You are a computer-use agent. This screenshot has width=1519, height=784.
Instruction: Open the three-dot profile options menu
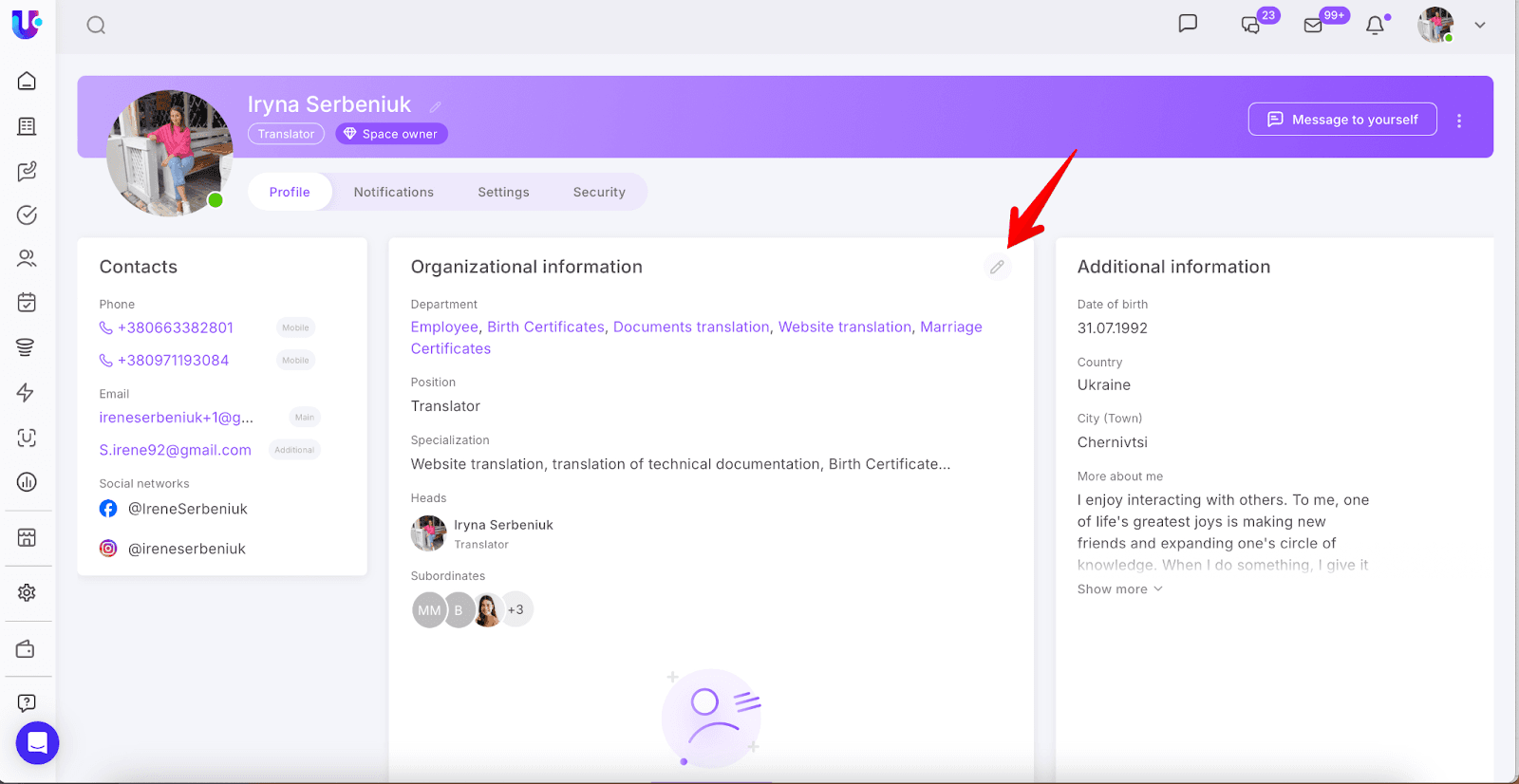click(x=1459, y=121)
